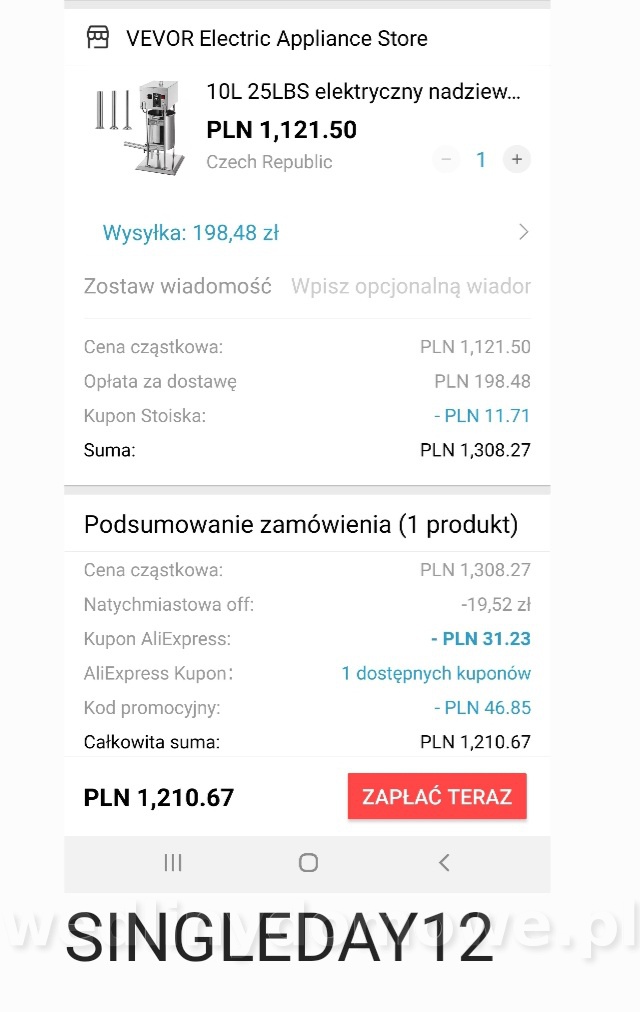640x1012 pixels.
Task: Click the optional message input field
Action: coord(410,286)
